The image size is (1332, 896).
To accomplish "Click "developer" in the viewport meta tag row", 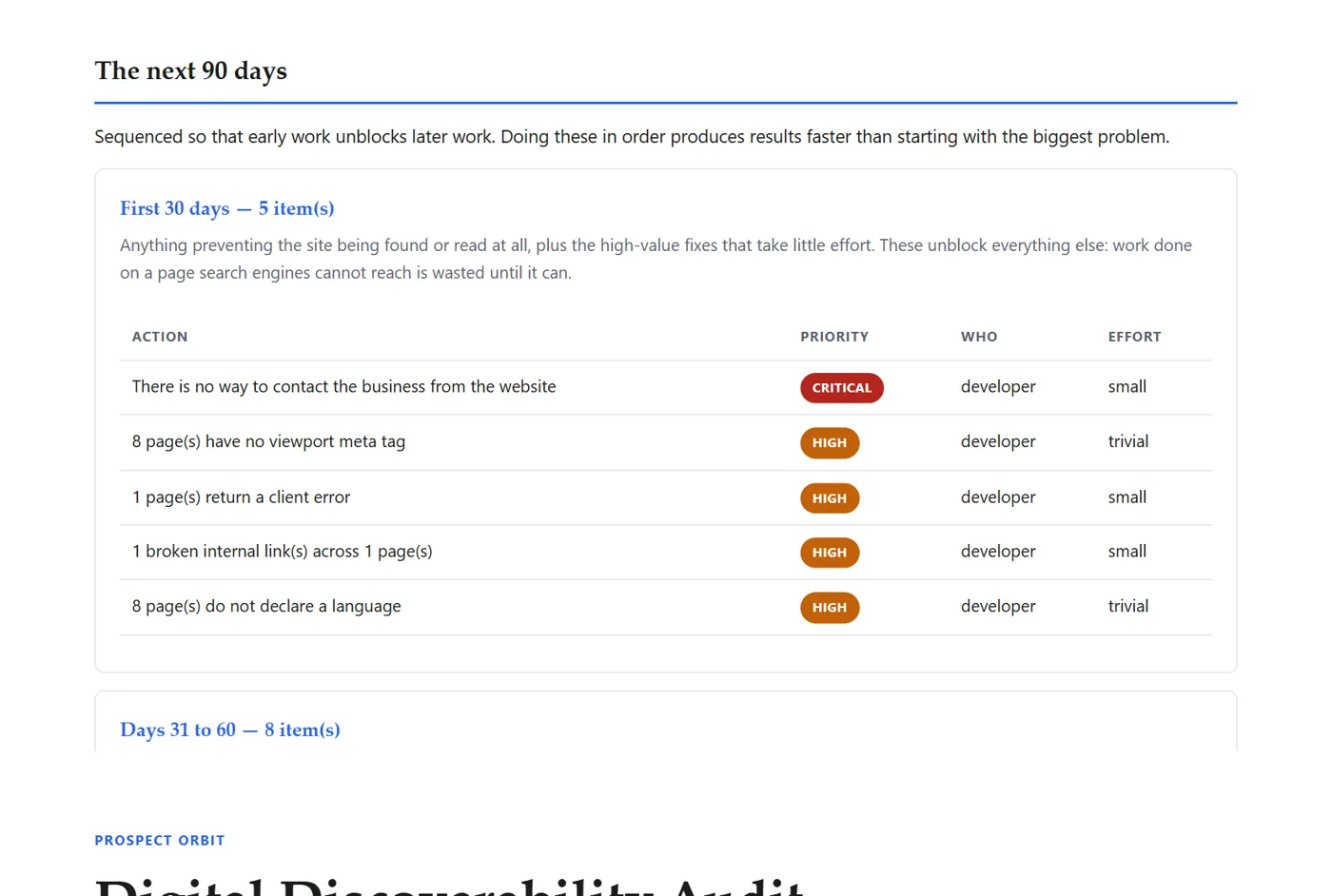I will [998, 442].
